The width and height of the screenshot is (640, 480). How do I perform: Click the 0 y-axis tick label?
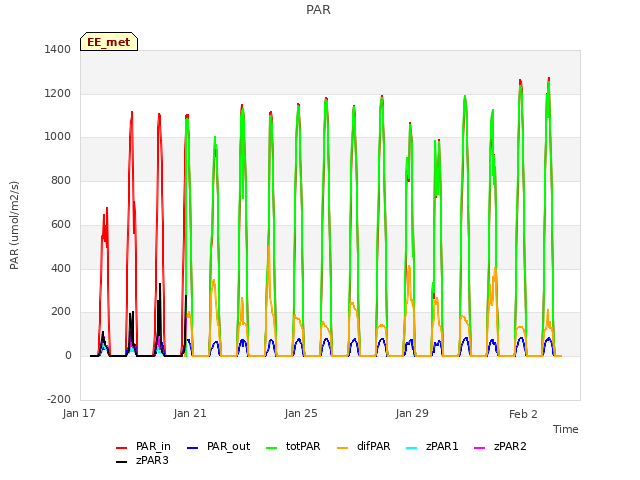tap(68, 356)
